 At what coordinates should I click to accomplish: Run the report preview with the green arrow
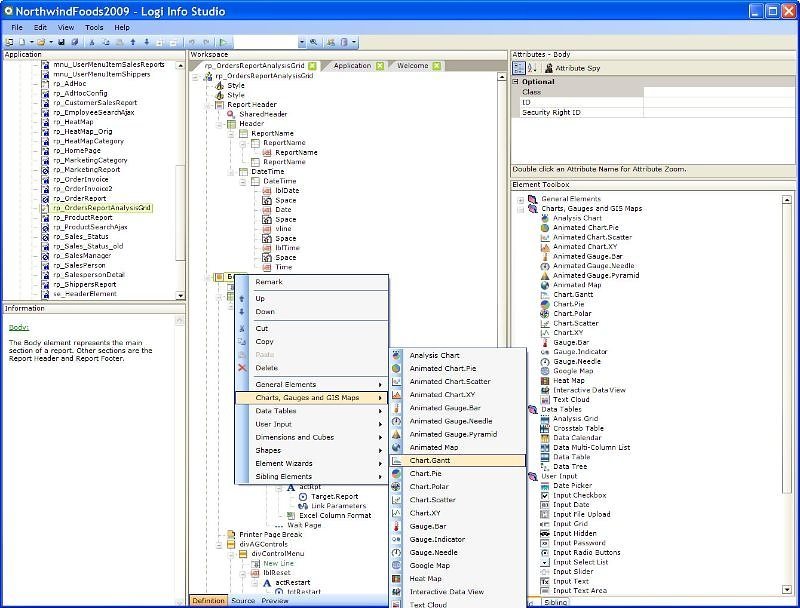223,41
